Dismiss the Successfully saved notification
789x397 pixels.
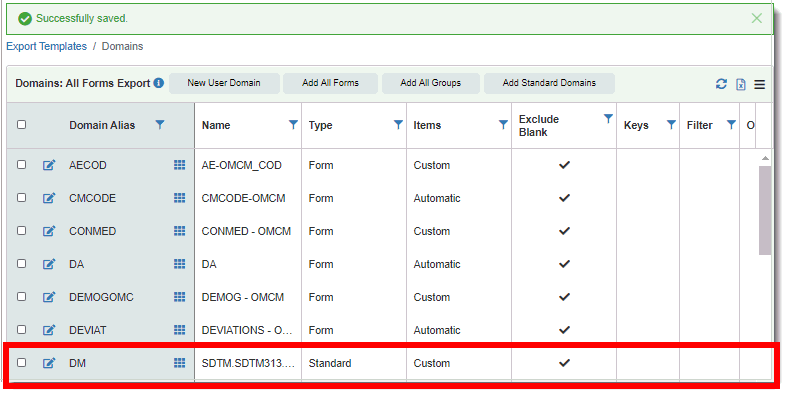pyautogui.click(x=756, y=19)
